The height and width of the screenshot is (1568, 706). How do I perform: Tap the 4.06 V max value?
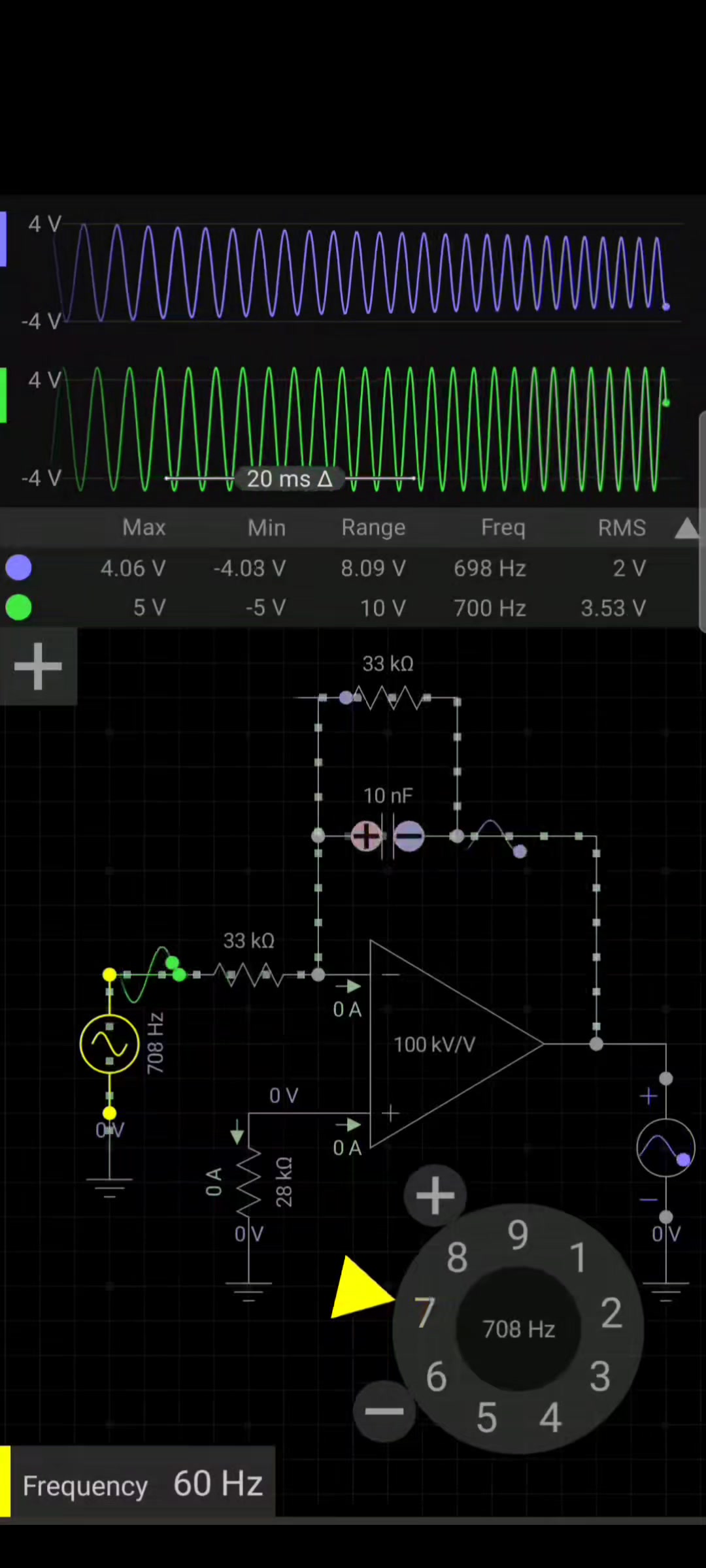(x=133, y=568)
